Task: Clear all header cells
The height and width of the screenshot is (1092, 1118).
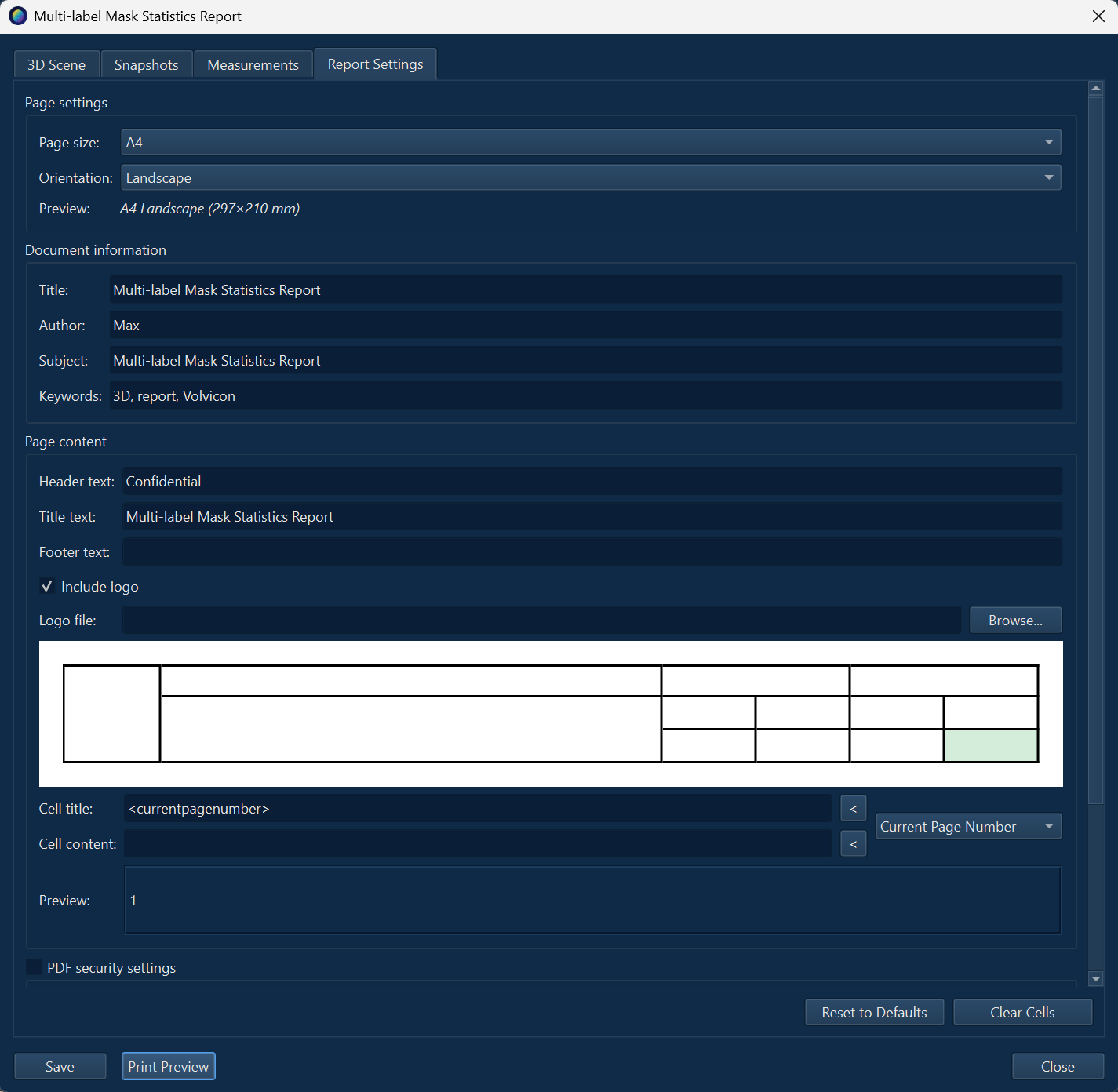Action: click(x=1022, y=1012)
